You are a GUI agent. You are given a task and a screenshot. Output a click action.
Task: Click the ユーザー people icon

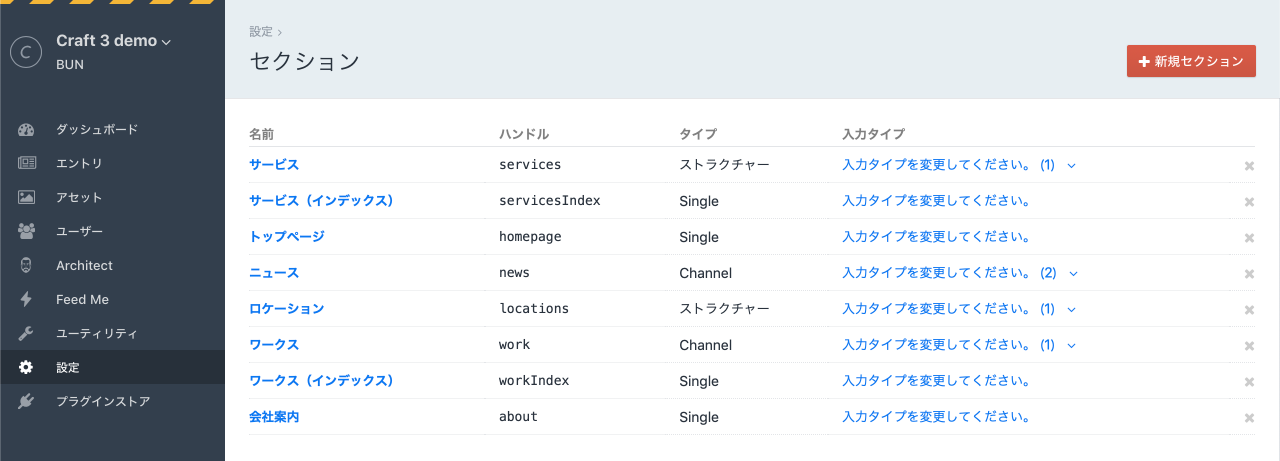(27, 232)
